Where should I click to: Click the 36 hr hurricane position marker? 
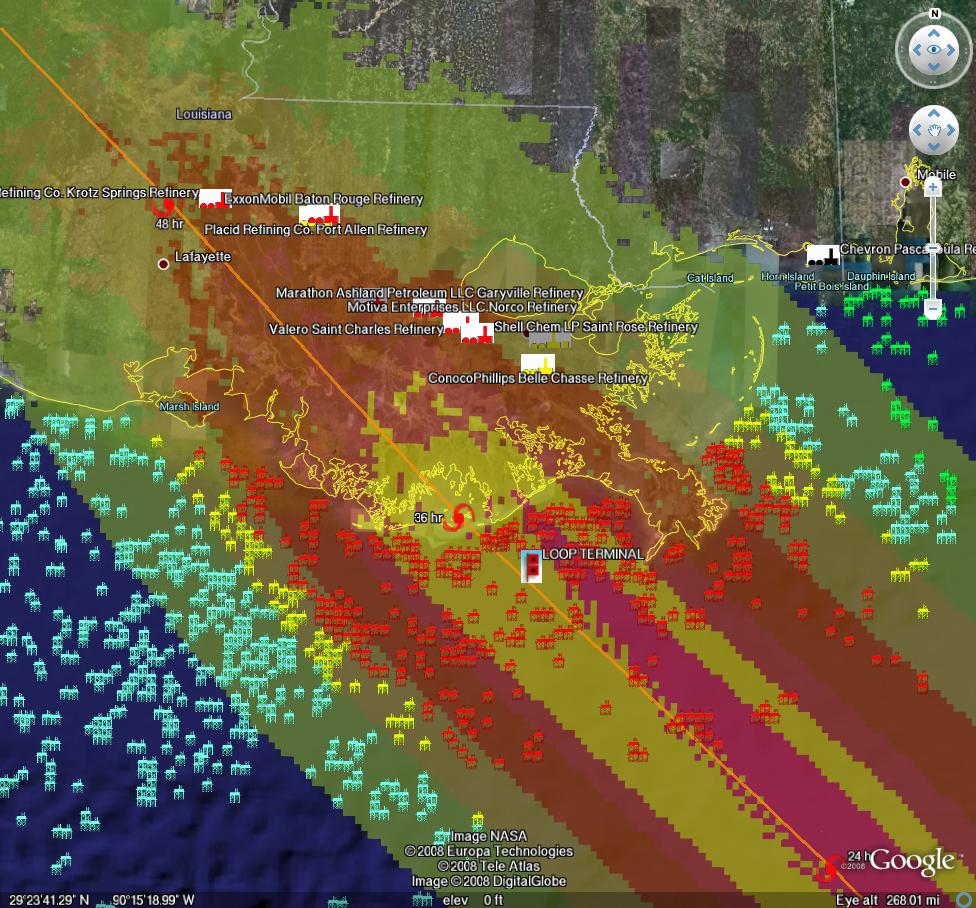pos(459,517)
